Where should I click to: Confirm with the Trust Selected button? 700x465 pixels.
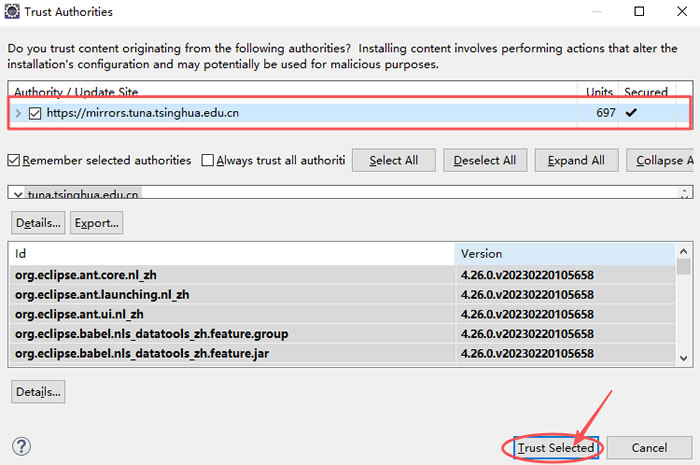556,448
